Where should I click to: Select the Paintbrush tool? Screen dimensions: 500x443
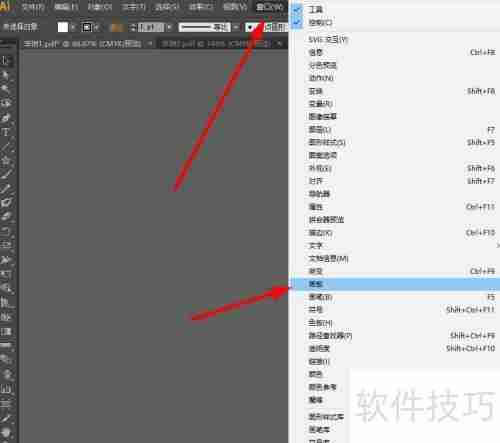6,174
